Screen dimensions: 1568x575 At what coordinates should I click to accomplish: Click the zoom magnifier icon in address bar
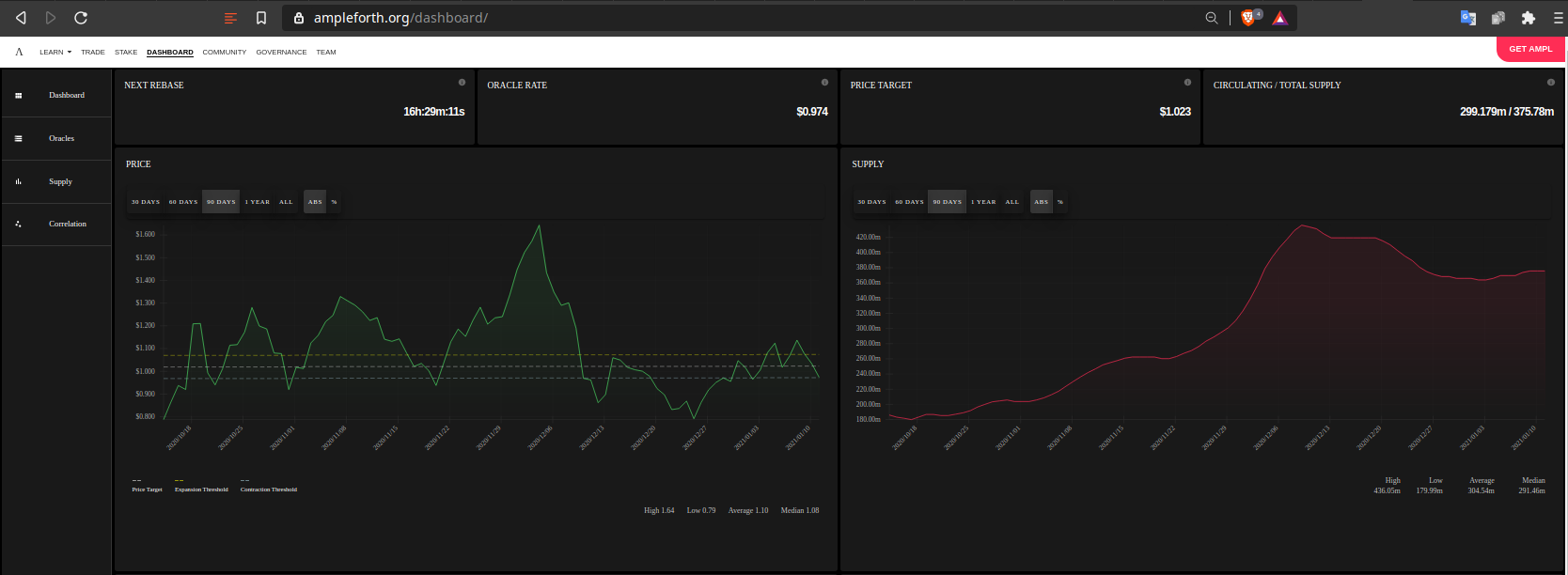(1212, 18)
